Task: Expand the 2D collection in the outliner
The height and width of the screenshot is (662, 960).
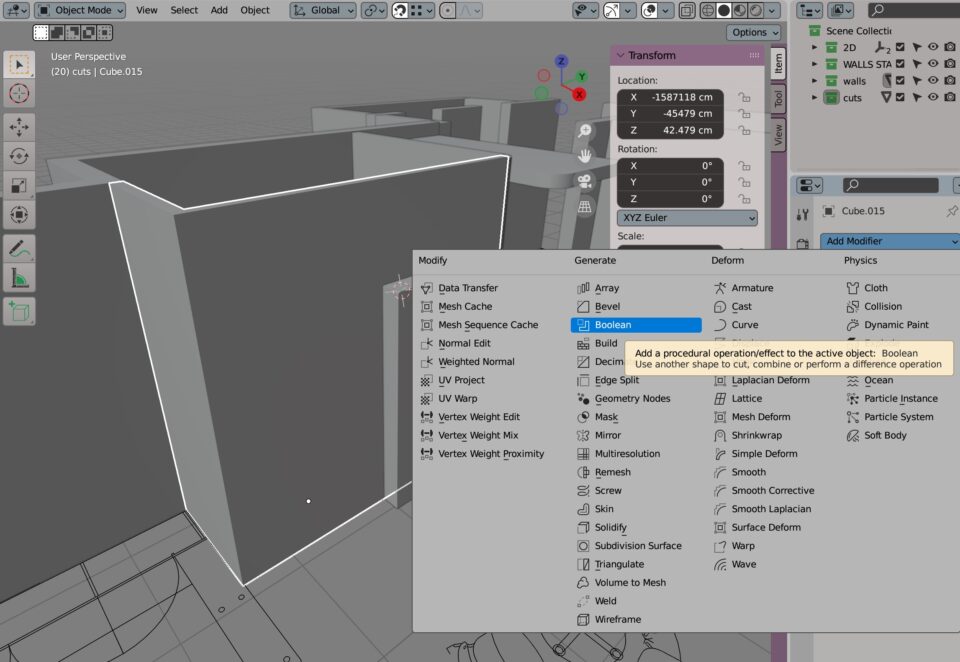Action: click(815, 47)
